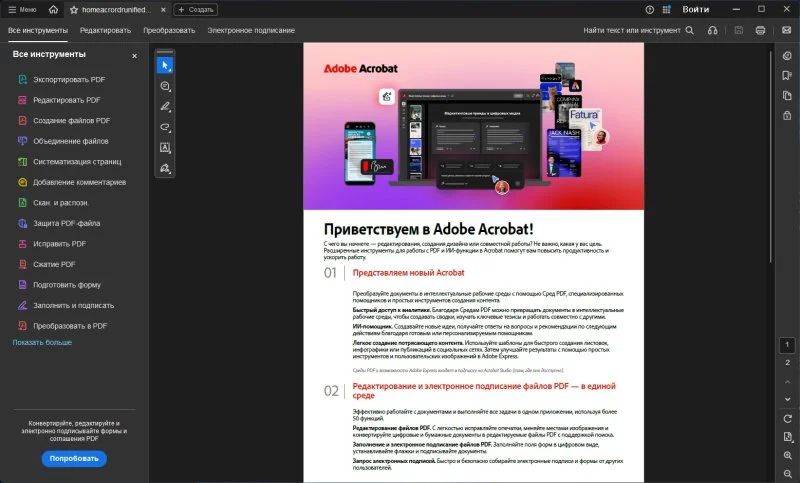Choose the highlighter pen tool
The image size is (800, 483).
point(165,107)
